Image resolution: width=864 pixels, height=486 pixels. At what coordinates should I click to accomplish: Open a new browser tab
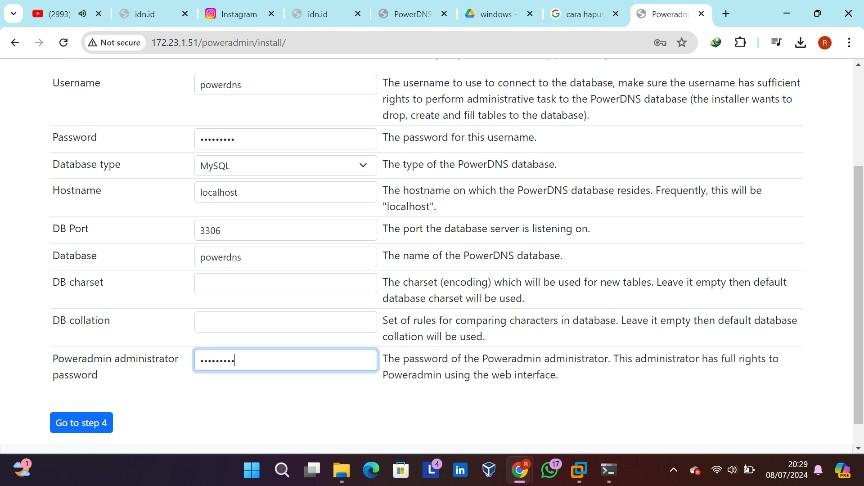(726, 14)
